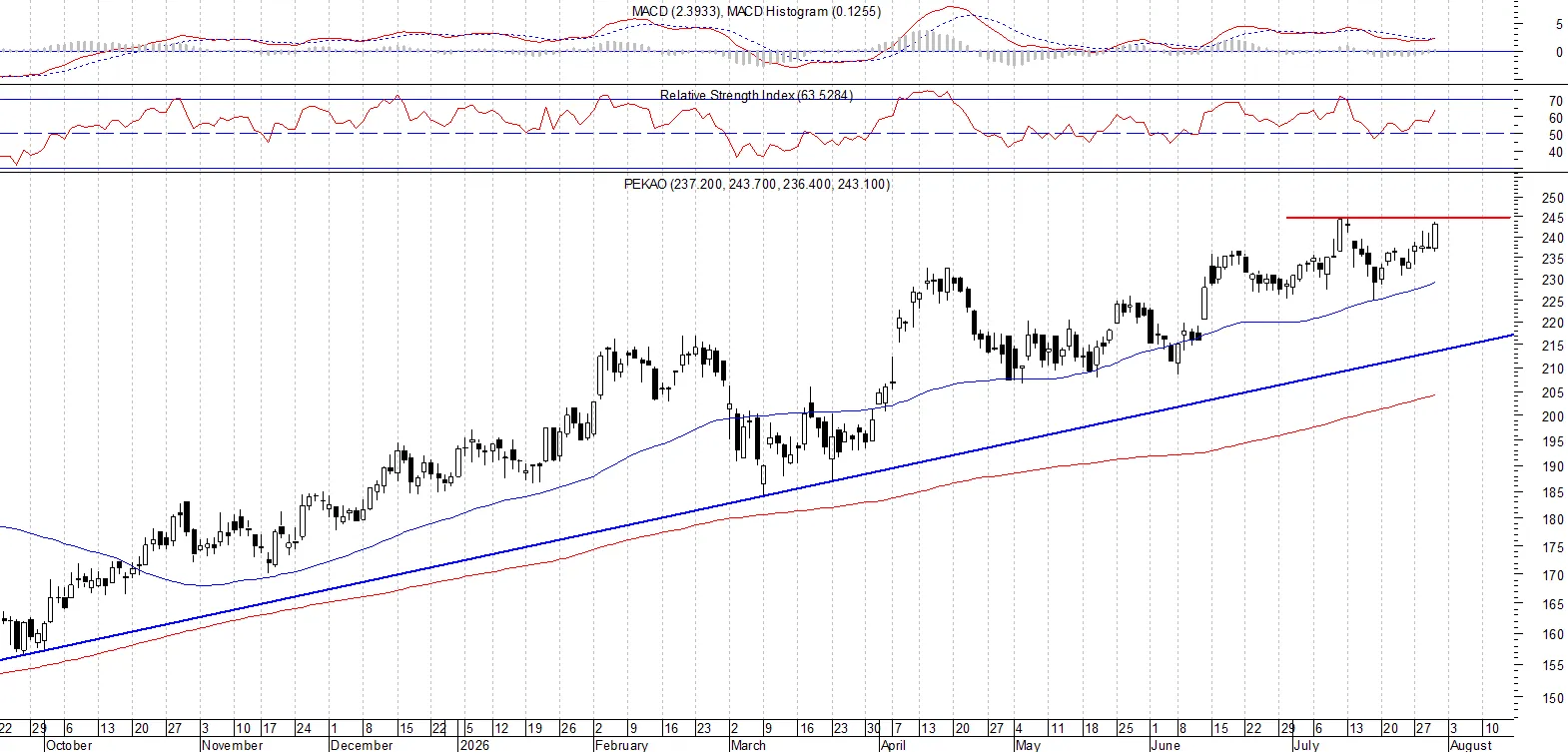The image size is (1568, 752).
Task: Click the July month label
Action: tap(1306, 745)
